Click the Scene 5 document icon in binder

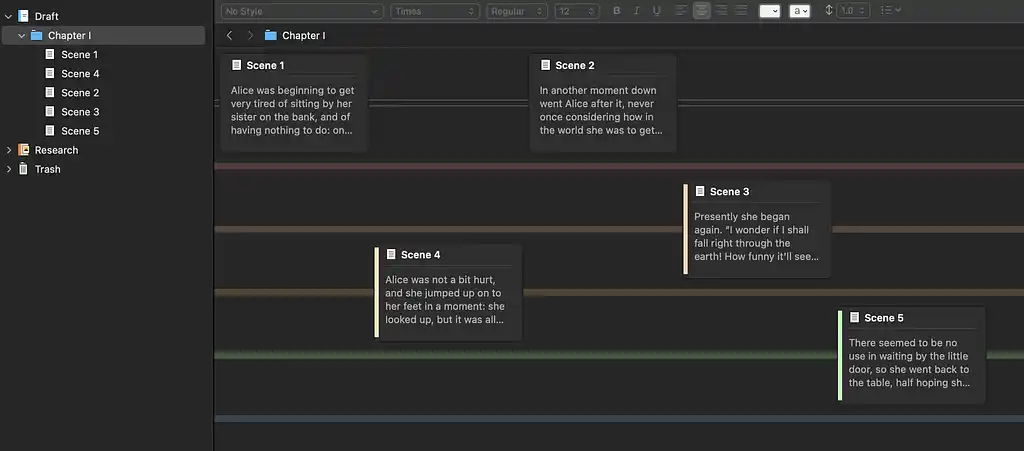point(50,131)
